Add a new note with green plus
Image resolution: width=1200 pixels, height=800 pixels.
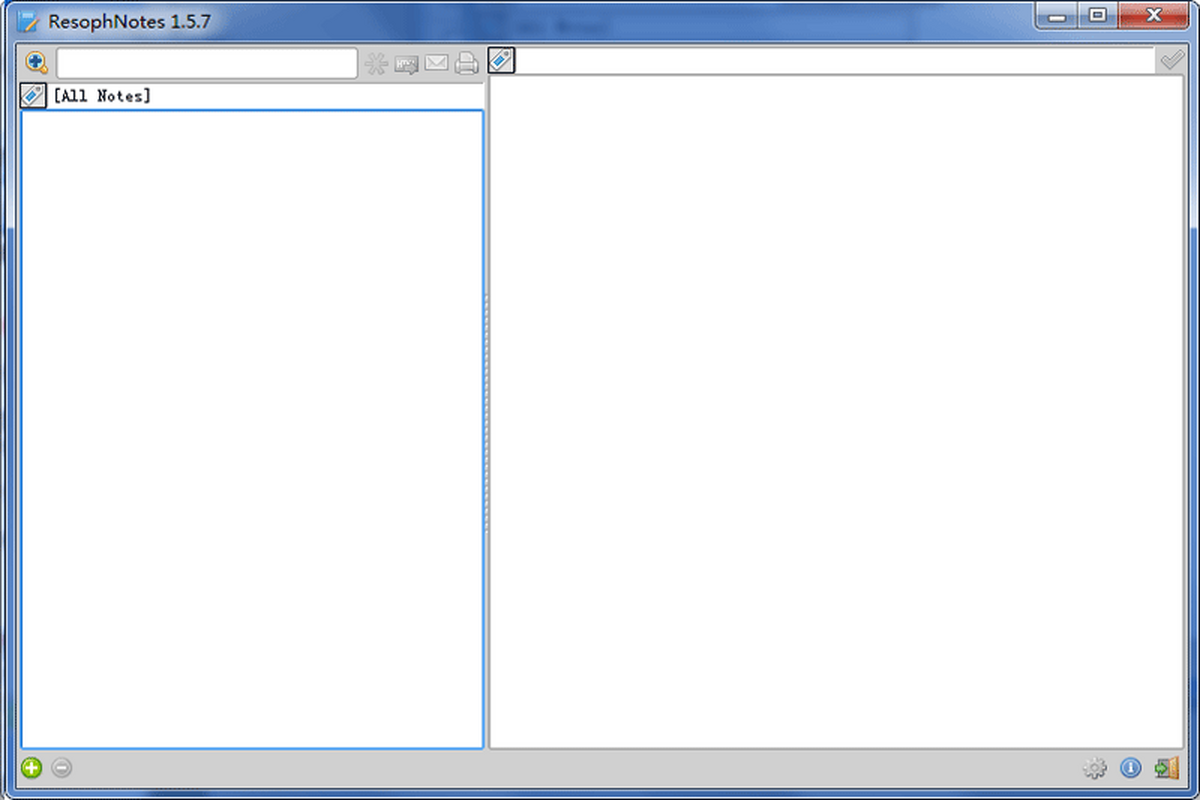pos(32,768)
